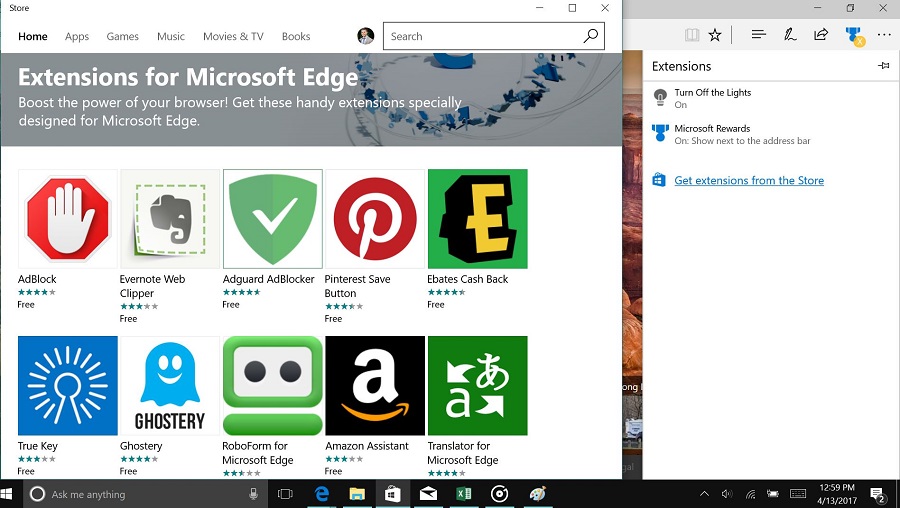Click into the Store Search box
The height and width of the screenshot is (508, 900).
[x=494, y=36]
